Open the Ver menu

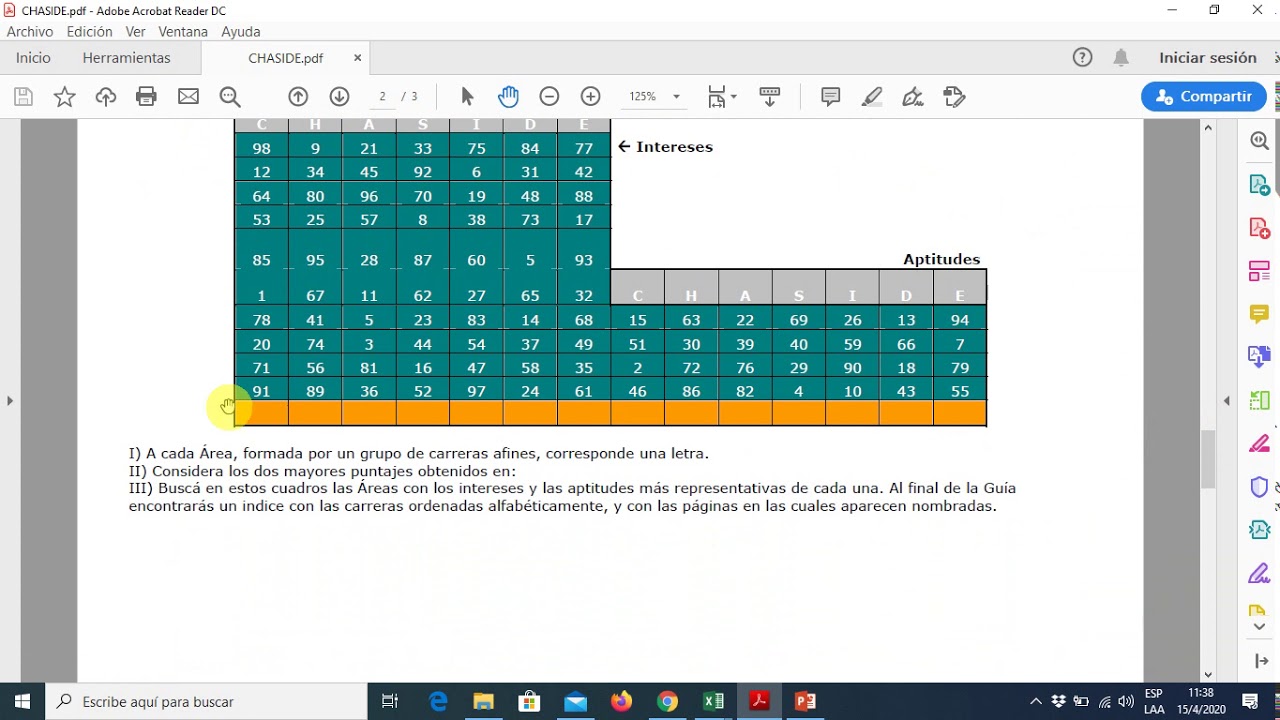[135, 32]
